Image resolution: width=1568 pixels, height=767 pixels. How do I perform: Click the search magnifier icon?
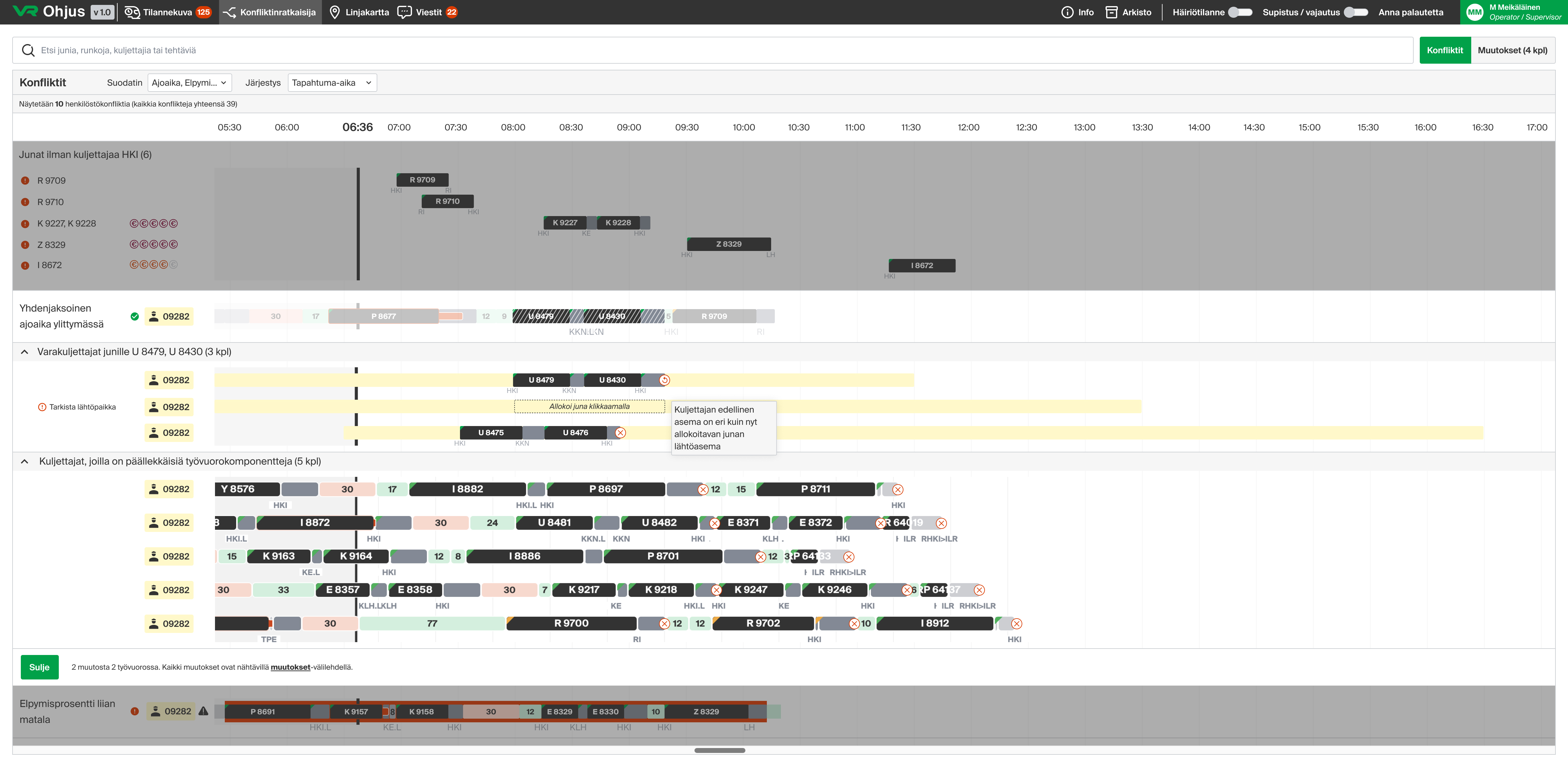click(28, 51)
